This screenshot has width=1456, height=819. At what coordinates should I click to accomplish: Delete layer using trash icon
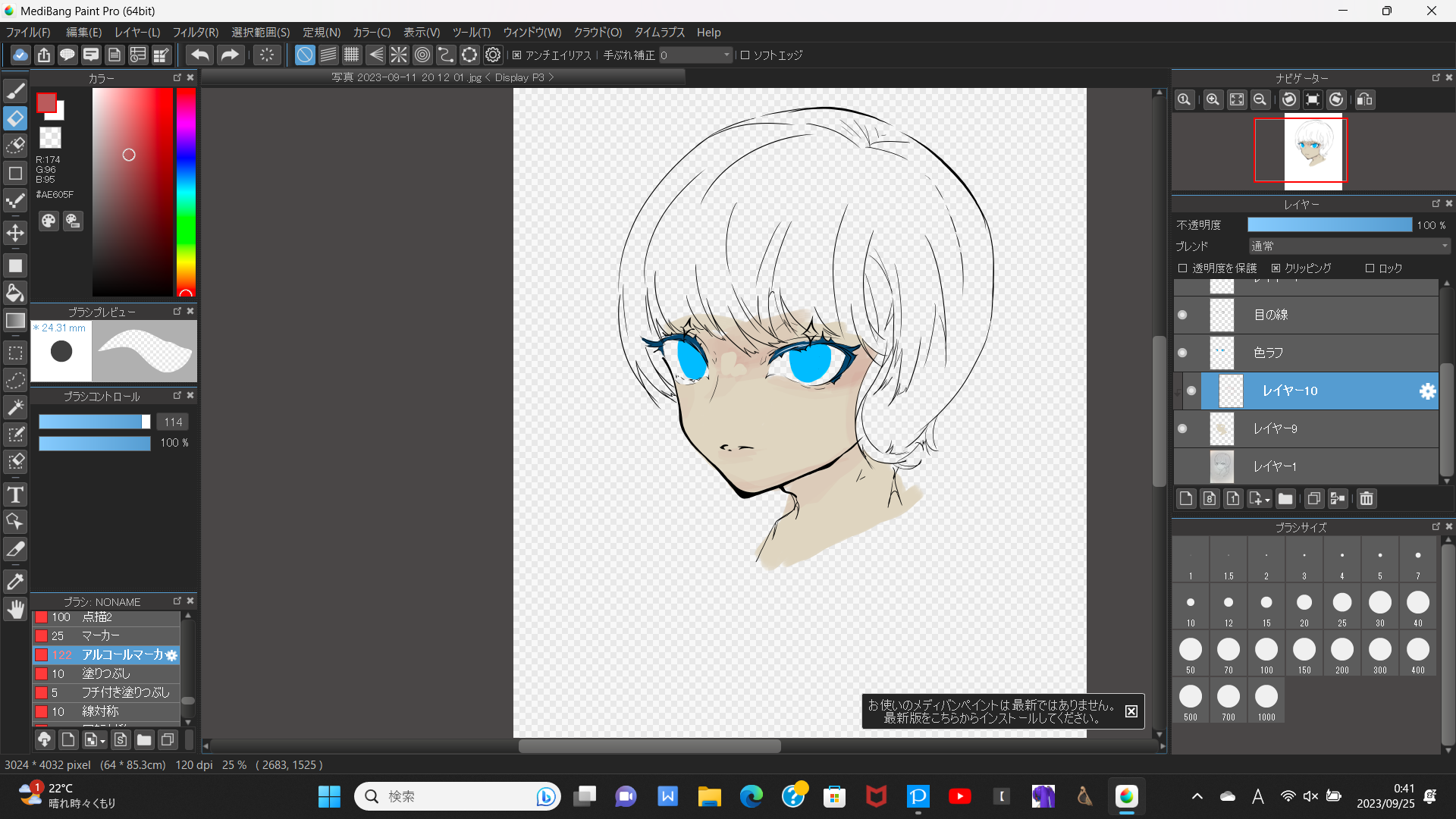tap(1367, 498)
